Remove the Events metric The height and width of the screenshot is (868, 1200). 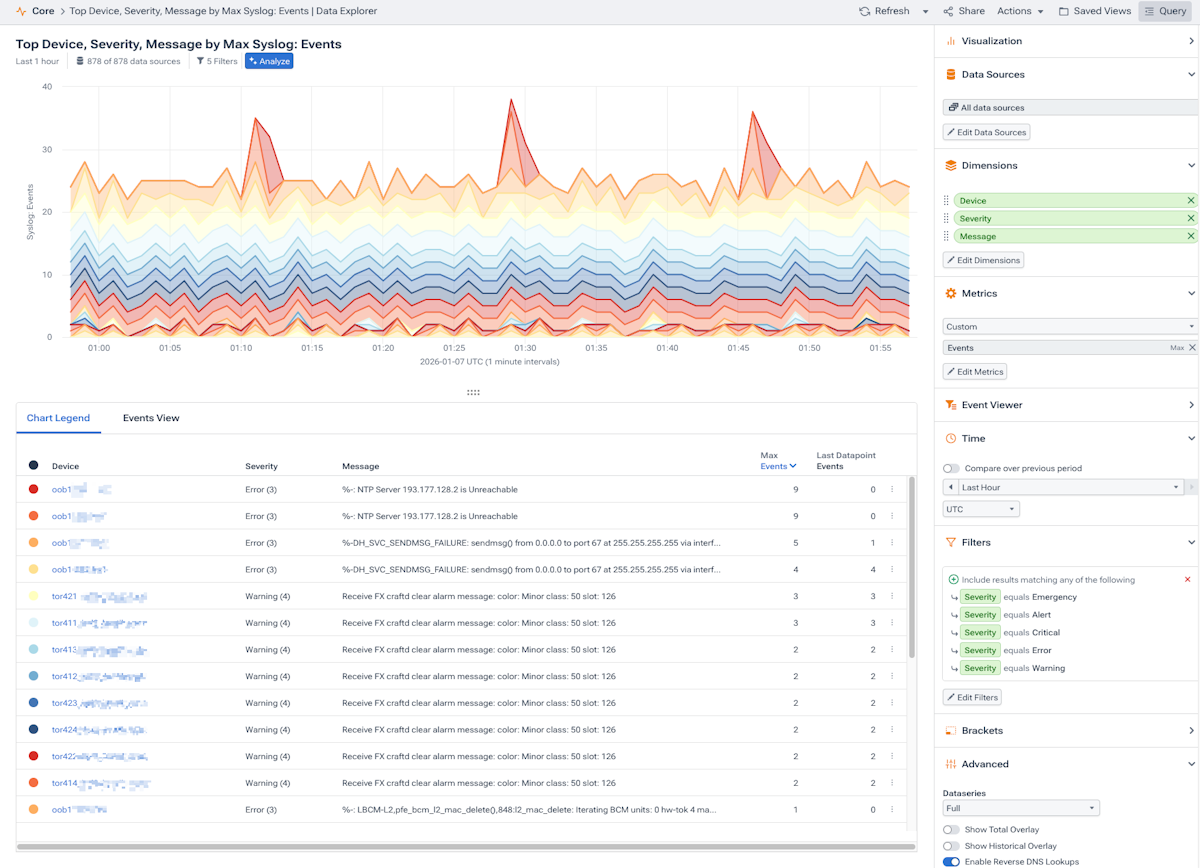point(1192,348)
